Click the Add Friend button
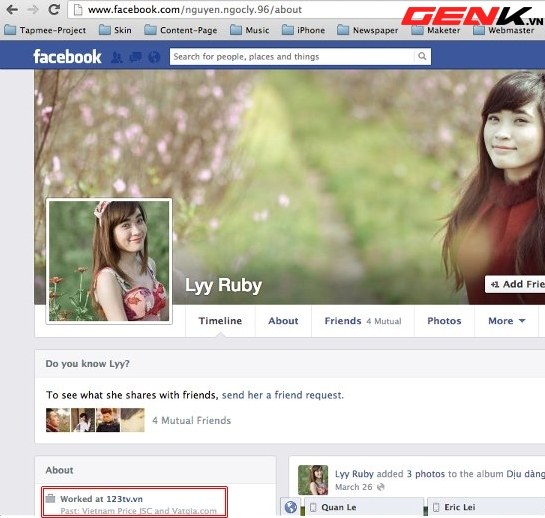Viewport: 545px width, 518px height. click(515, 284)
